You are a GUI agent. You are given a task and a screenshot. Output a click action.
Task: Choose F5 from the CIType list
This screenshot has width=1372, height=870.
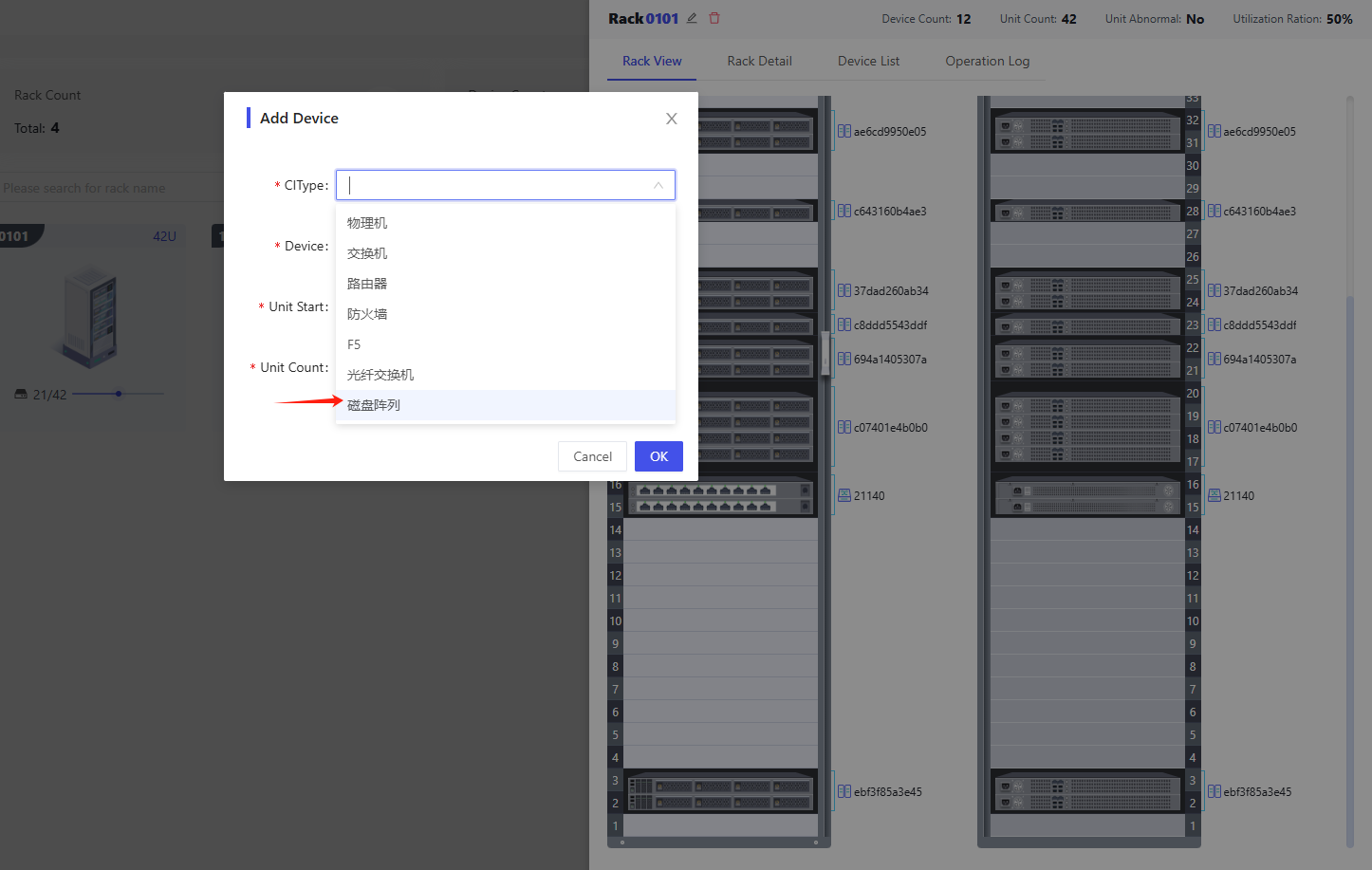(506, 344)
